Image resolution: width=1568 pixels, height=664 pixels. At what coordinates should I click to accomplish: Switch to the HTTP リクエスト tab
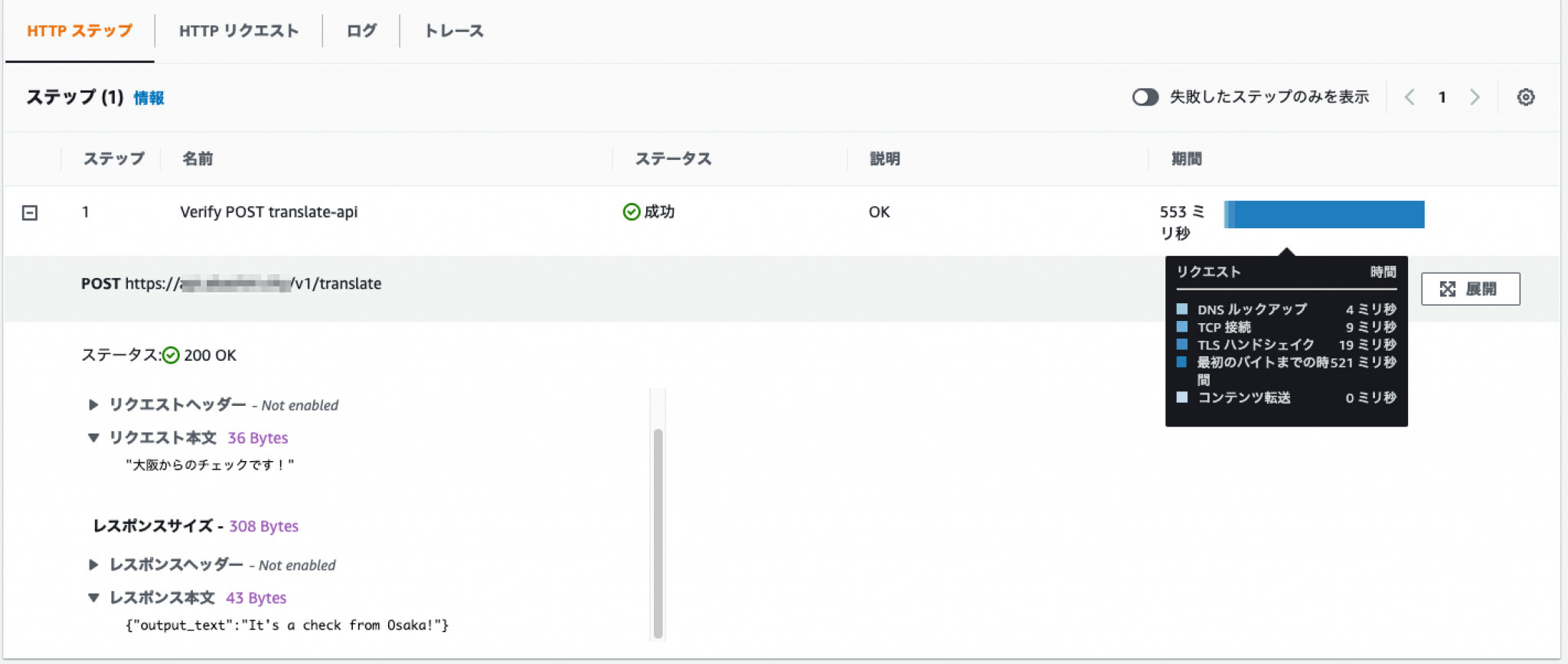coord(238,31)
